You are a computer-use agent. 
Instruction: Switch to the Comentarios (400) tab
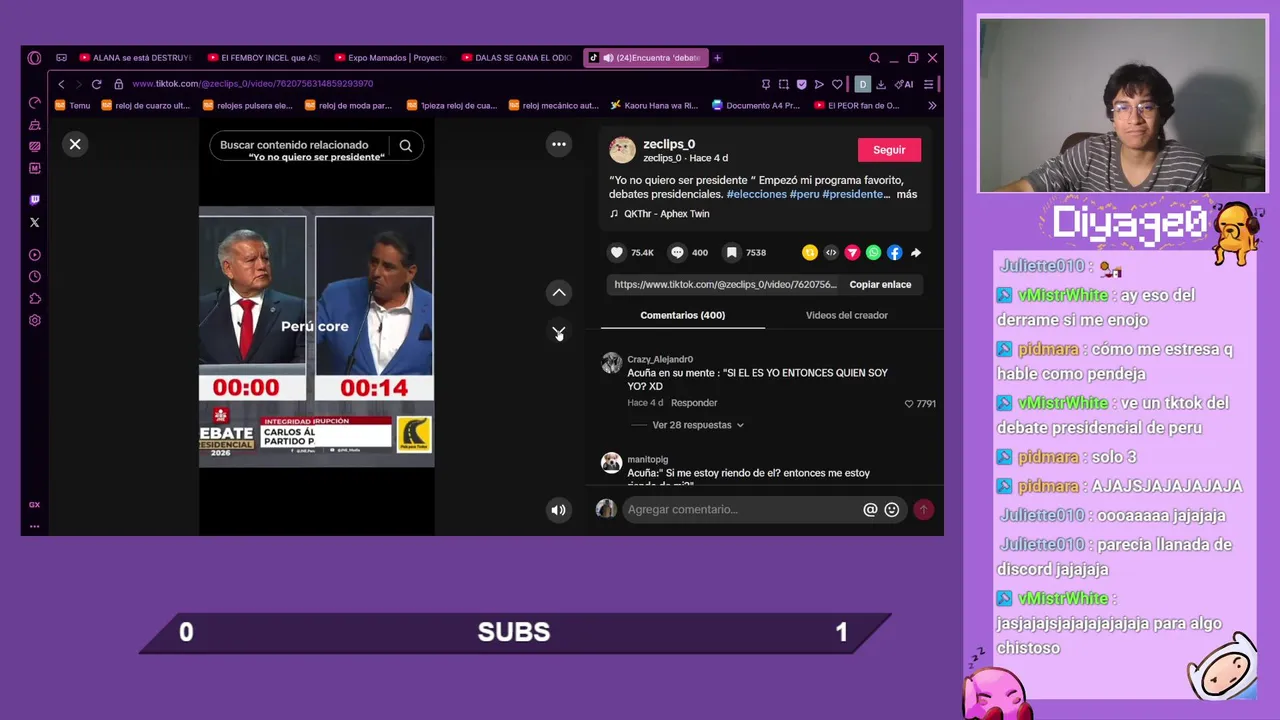tap(683, 315)
